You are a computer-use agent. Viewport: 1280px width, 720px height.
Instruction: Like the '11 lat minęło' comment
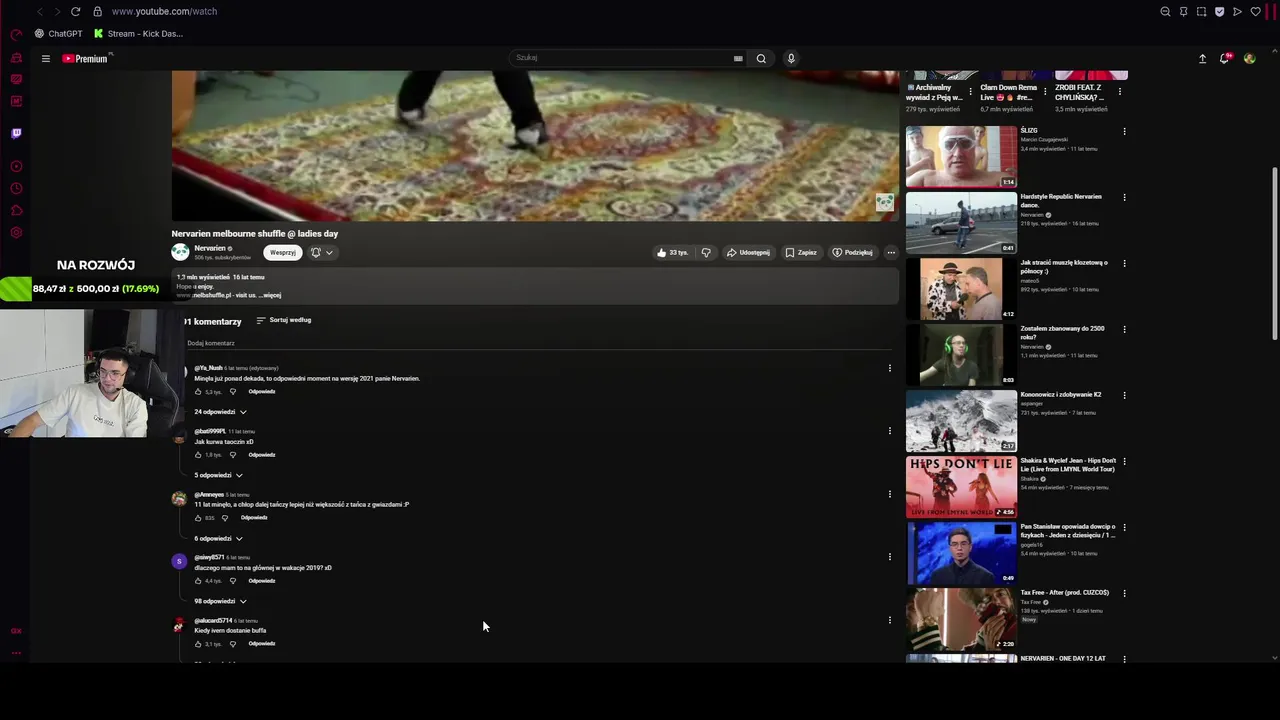[x=198, y=518]
